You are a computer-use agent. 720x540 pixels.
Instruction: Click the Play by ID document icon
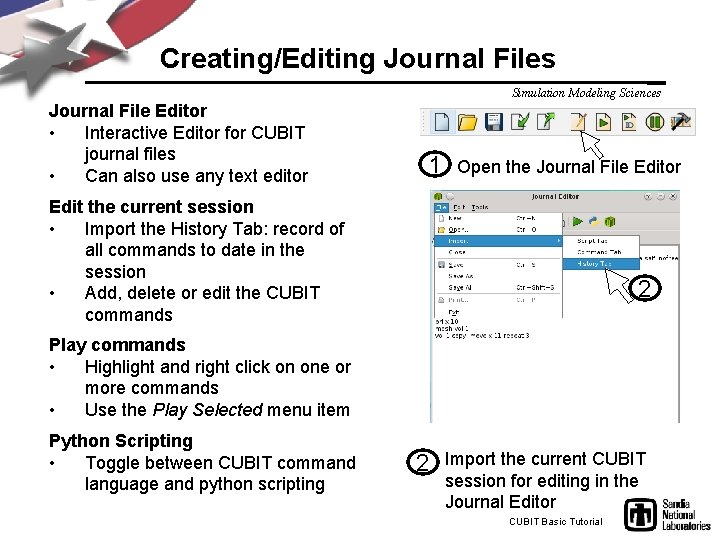(x=629, y=122)
